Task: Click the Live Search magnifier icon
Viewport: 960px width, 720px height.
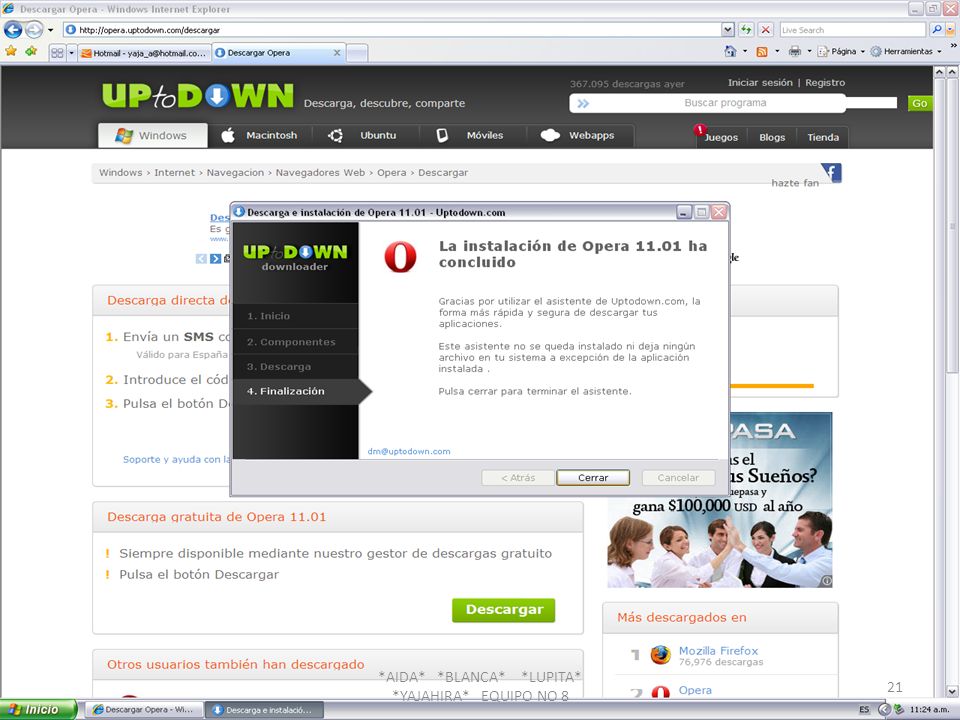Action: pyautogui.click(x=936, y=29)
